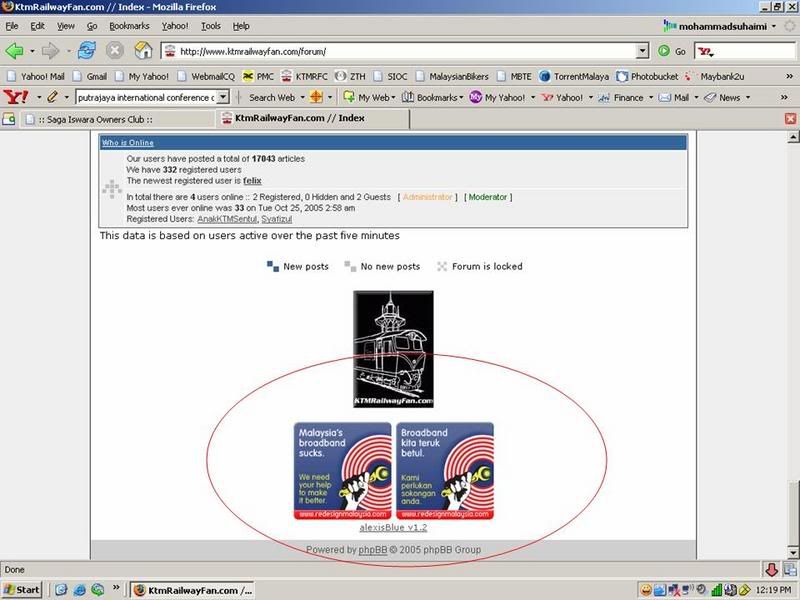Click the Yahoo toolbar search input field
This screenshot has height=600, width=800.
click(146, 97)
